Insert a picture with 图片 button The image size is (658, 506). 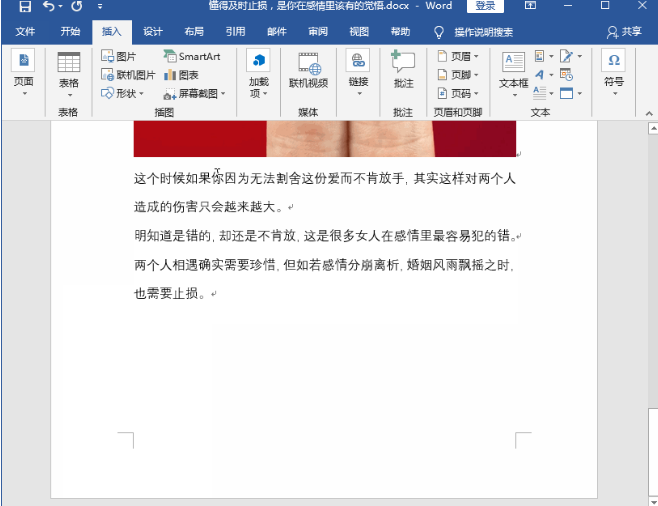point(119,57)
